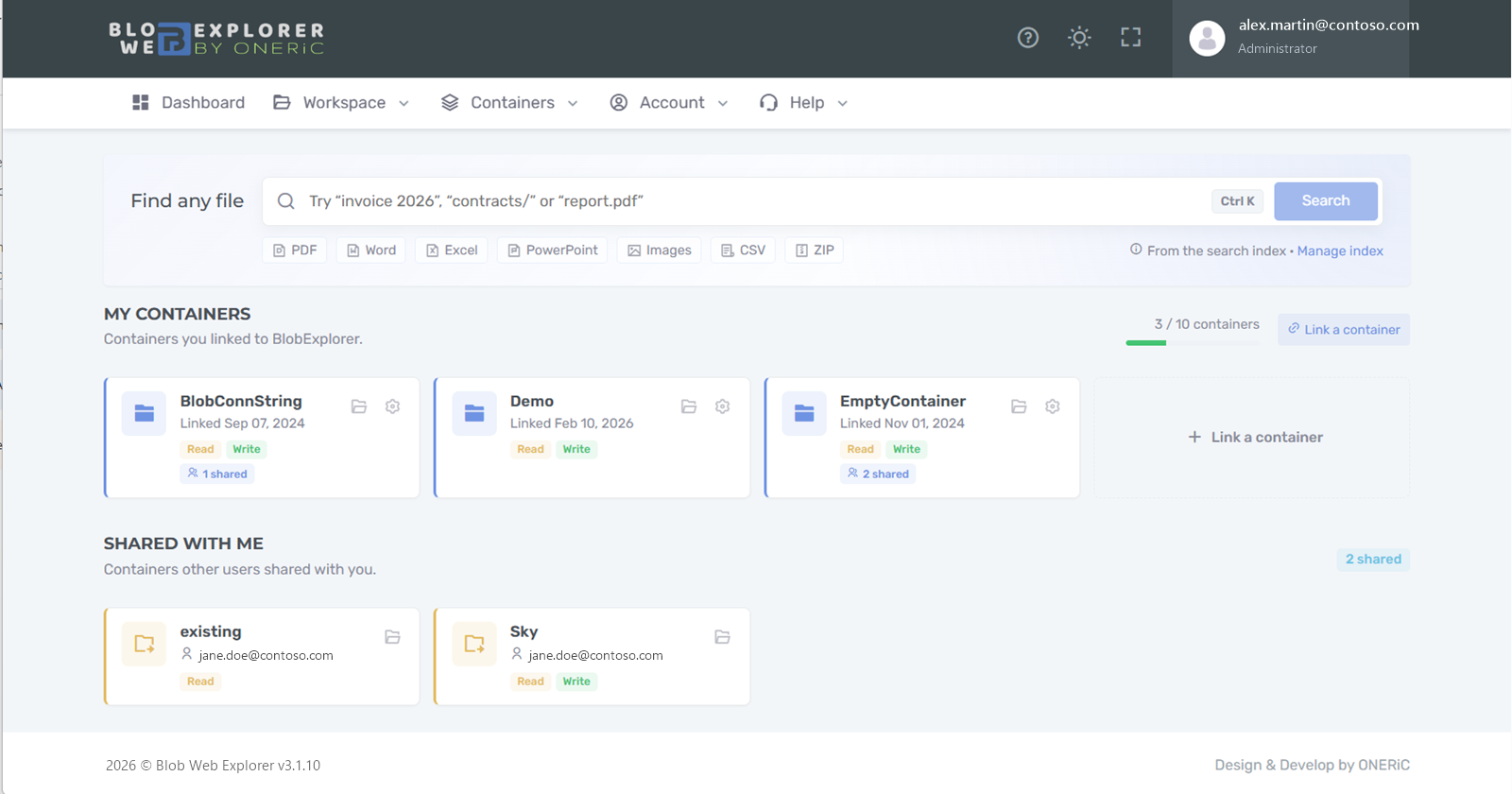Image resolution: width=1512 pixels, height=794 pixels.
Task: Expand the Account menu
Action: click(669, 103)
